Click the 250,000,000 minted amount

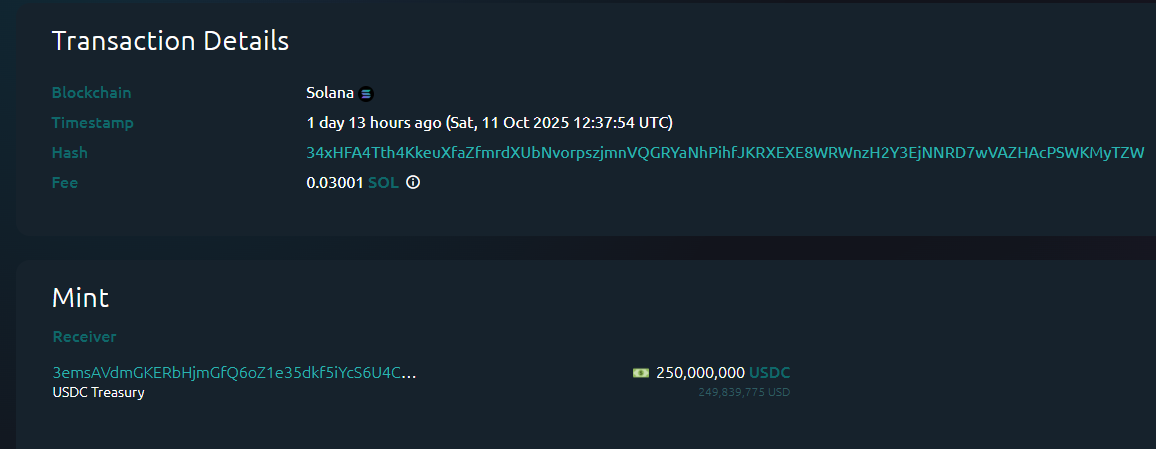coord(700,373)
